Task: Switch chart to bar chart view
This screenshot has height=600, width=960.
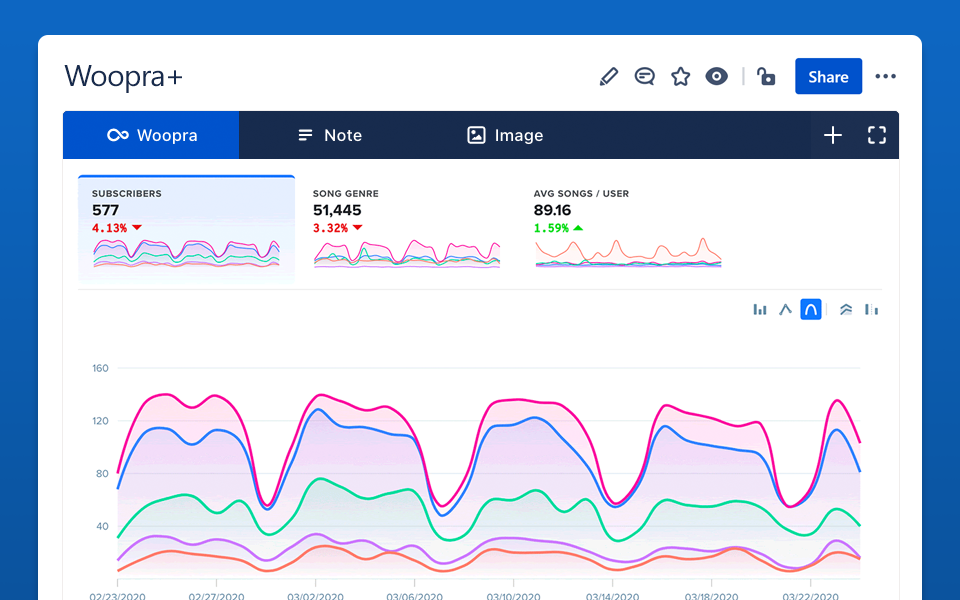Action: [760, 310]
